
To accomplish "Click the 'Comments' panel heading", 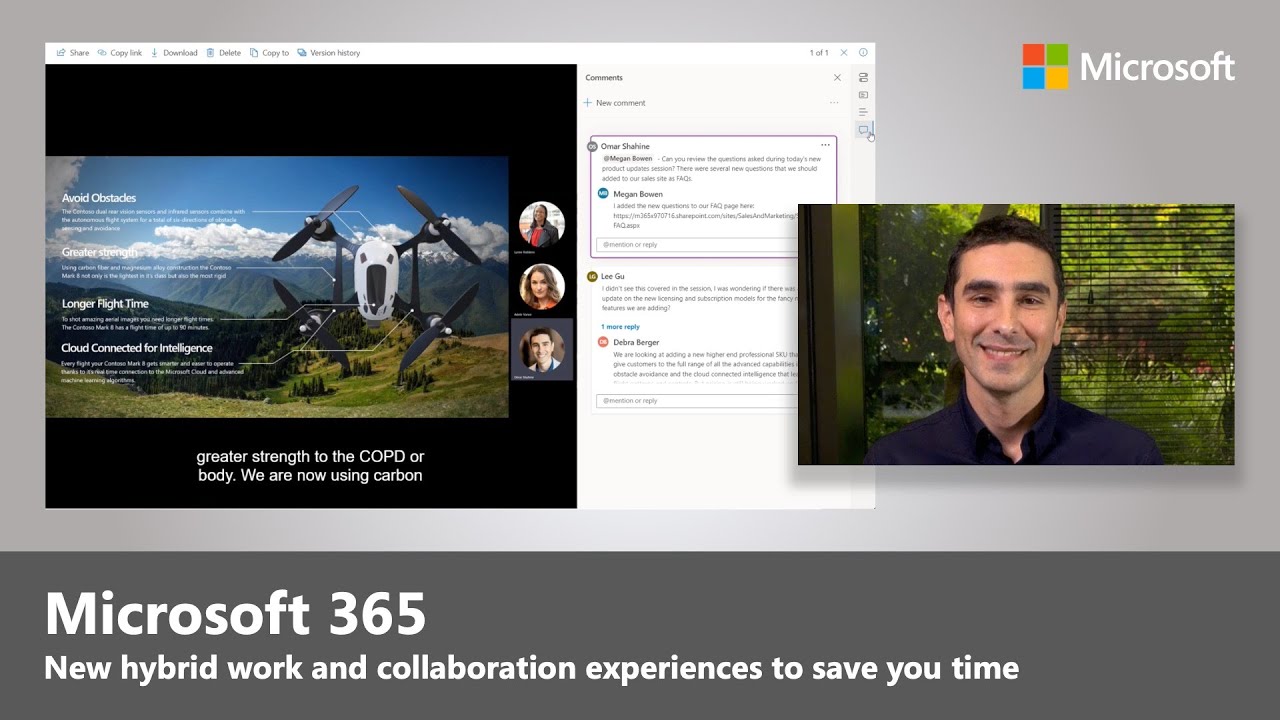I will click(604, 77).
